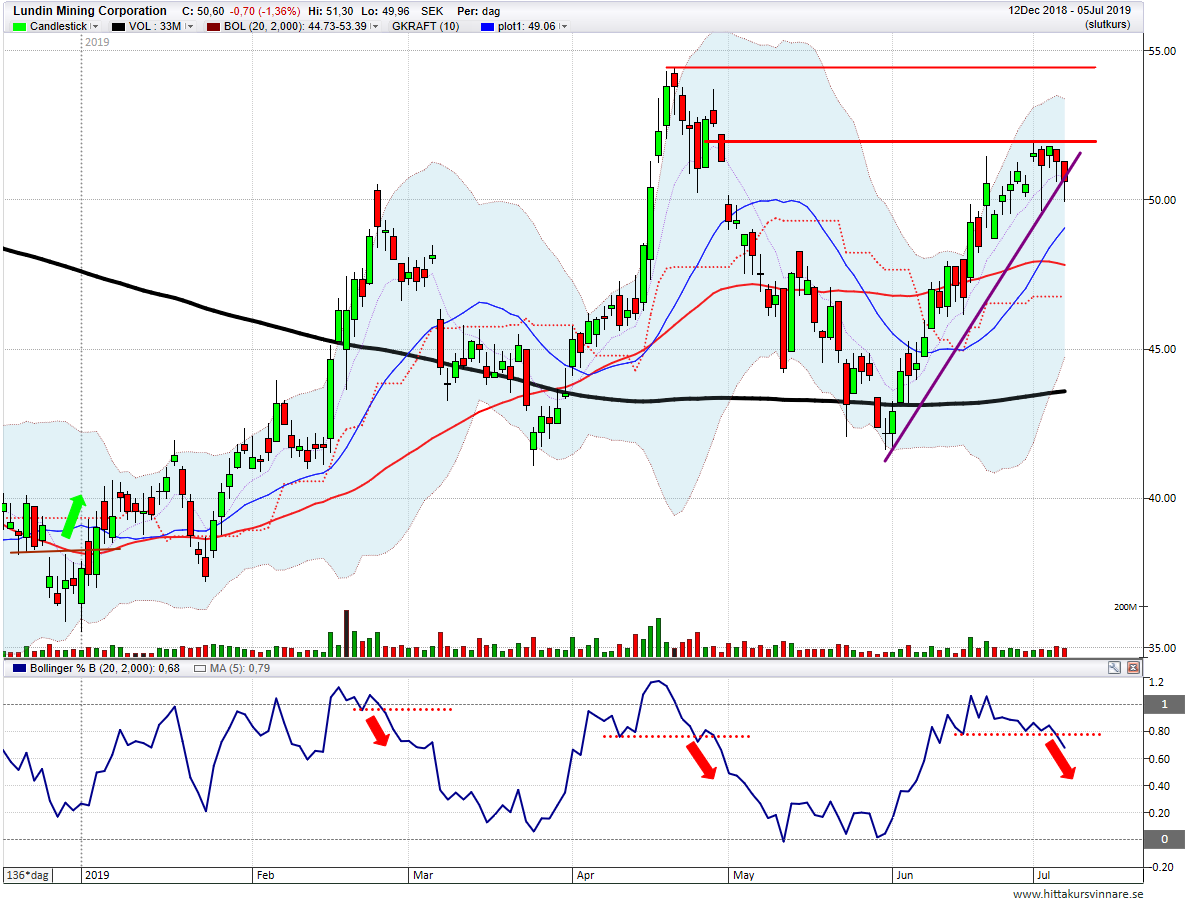Click the 50.00 price axis label

tap(1163, 200)
